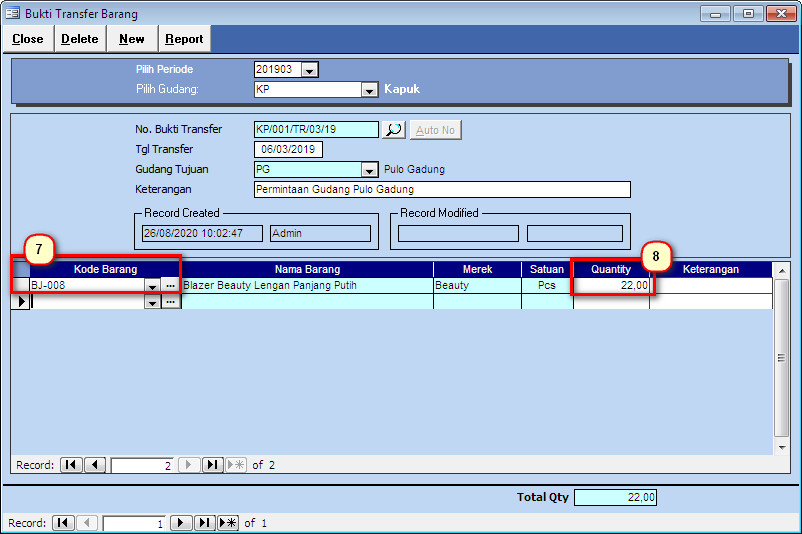802x534 pixels.
Task: Click the Close toolbar button
Action: tap(28, 39)
